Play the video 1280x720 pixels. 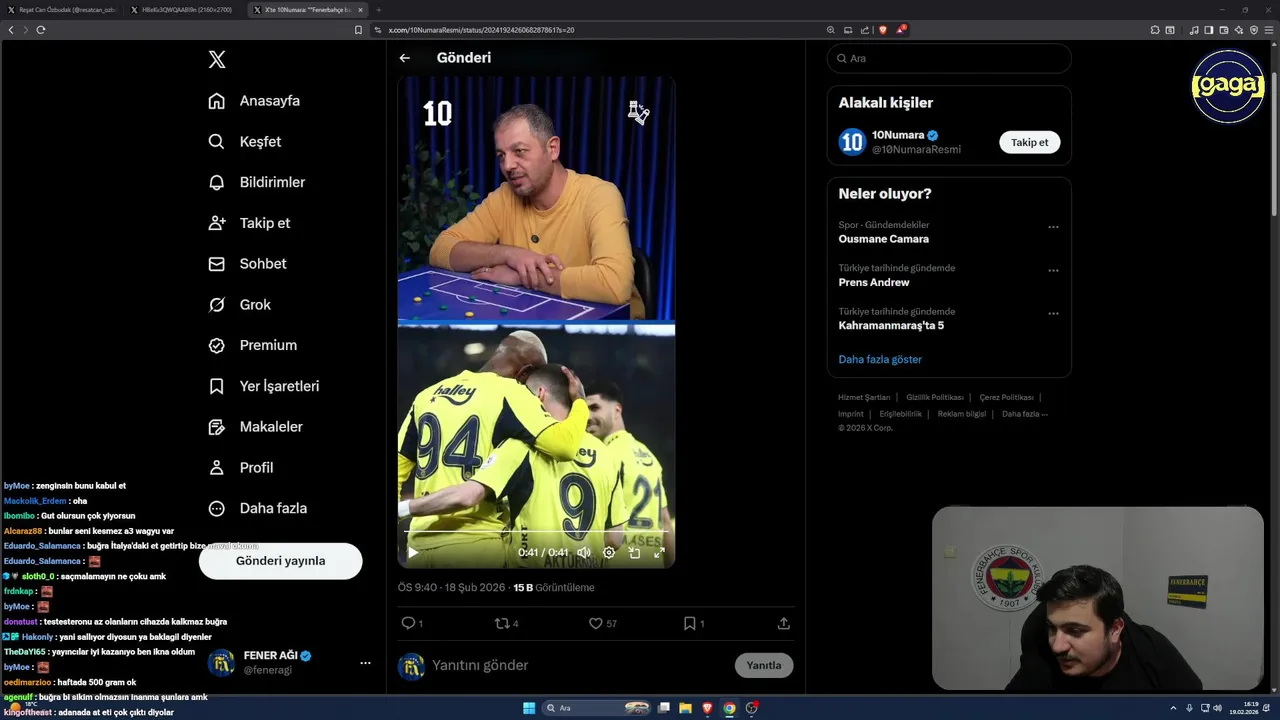pos(413,552)
